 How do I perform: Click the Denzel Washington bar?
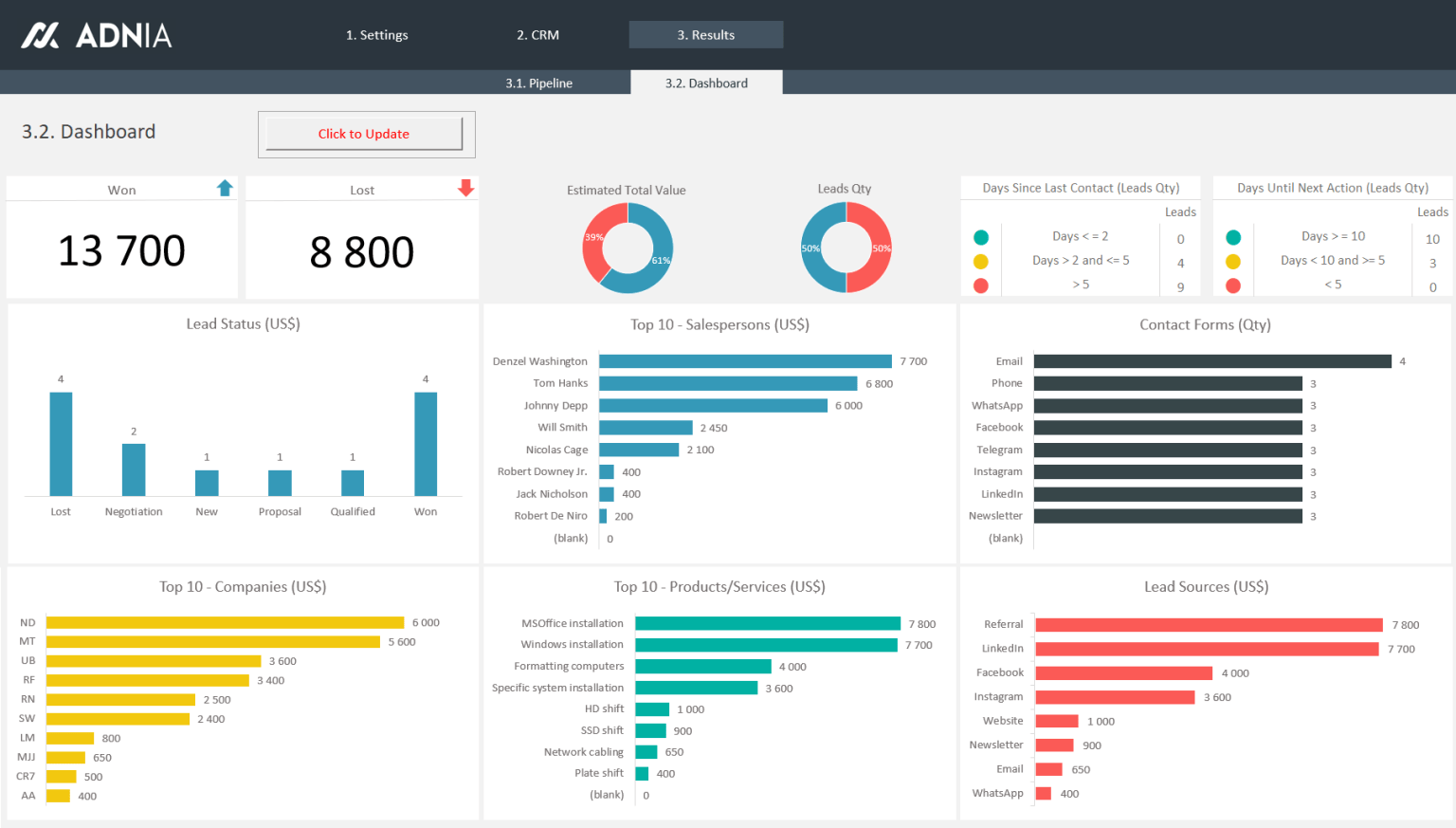click(x=745, y=361)
